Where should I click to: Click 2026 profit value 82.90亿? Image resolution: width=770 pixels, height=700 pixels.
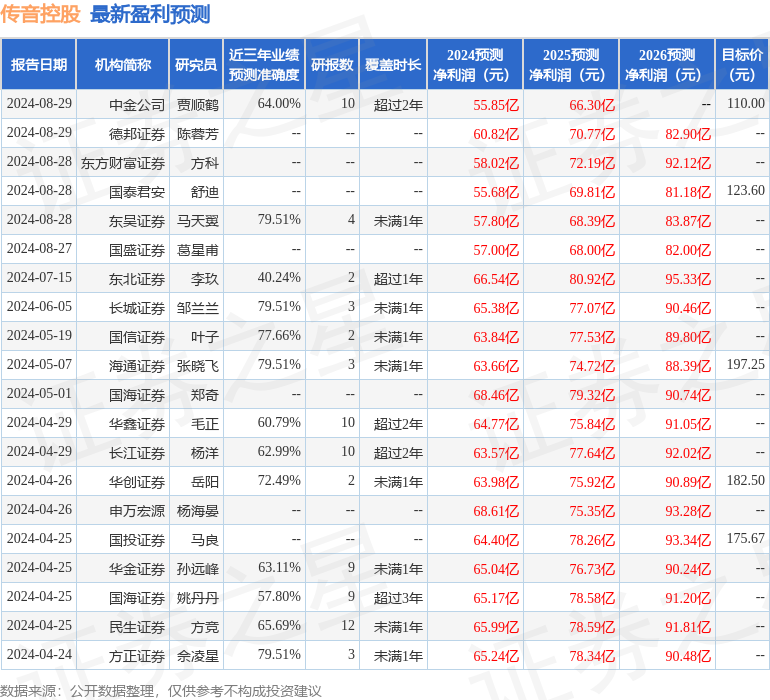[x=688, y=134]
